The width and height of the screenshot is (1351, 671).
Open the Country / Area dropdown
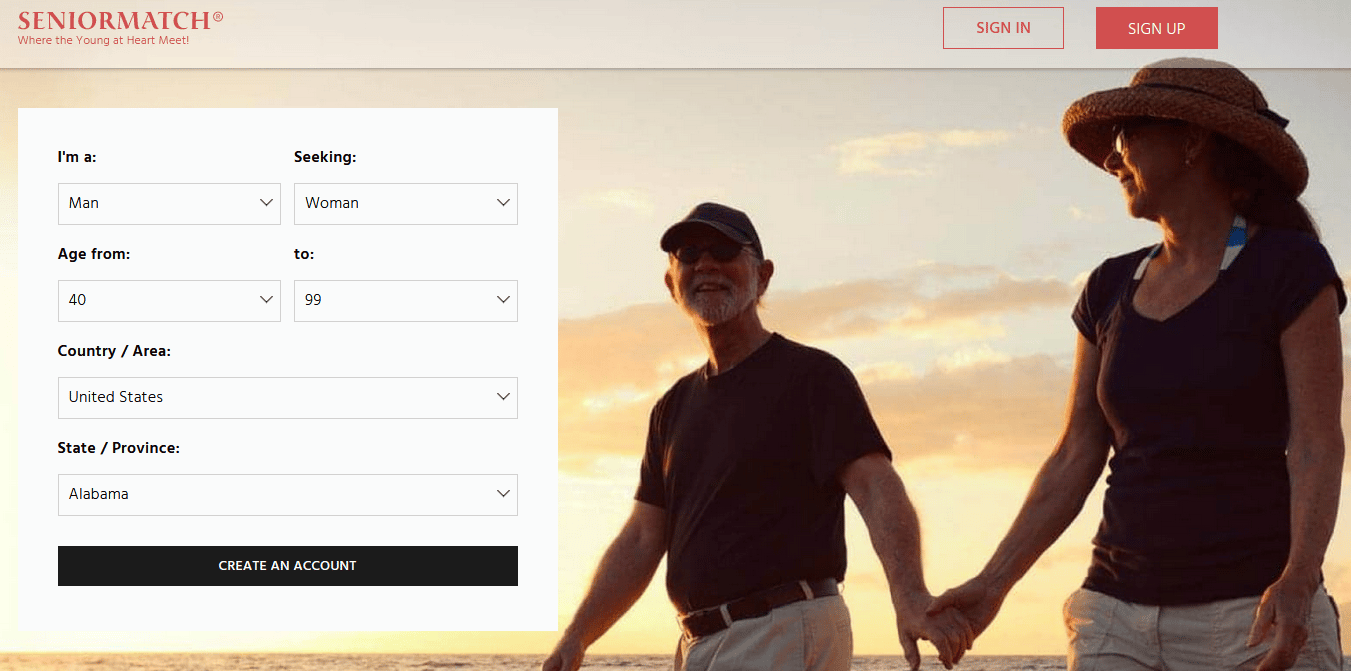click(288, 398)
